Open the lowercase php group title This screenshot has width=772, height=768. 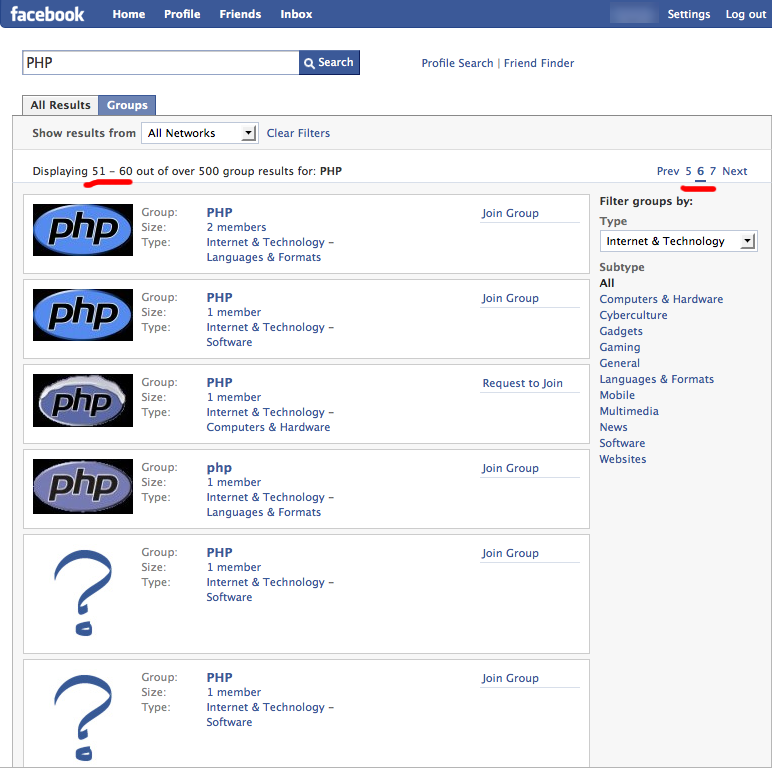(219, 468)
